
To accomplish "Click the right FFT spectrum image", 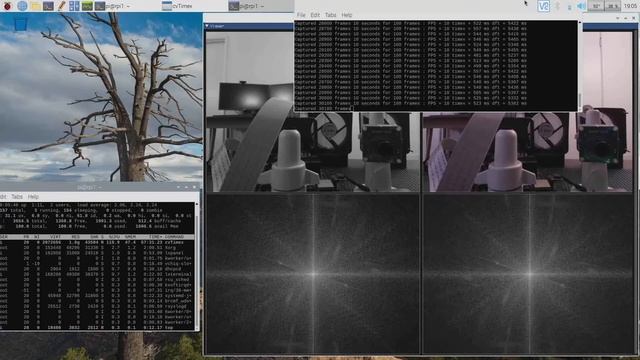I will (x=527, y=273).
